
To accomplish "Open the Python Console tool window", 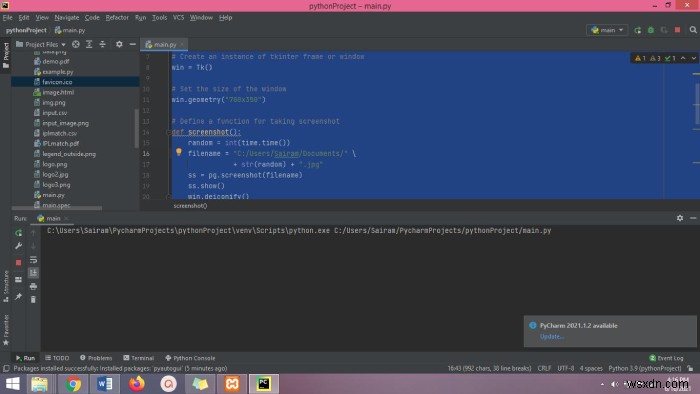I will coord(190,358).
